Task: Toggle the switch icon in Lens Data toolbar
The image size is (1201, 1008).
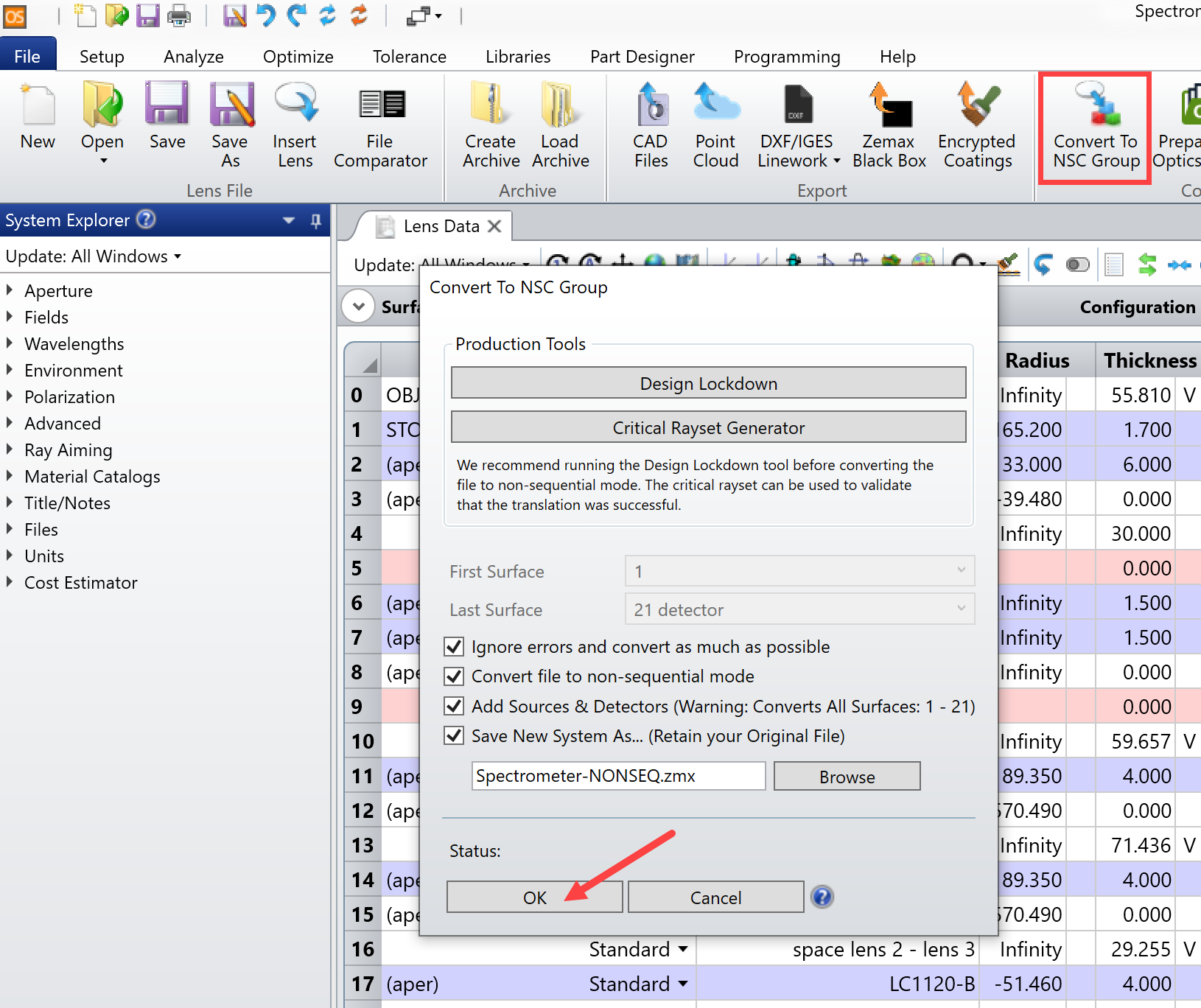Action: point(1077,264)
